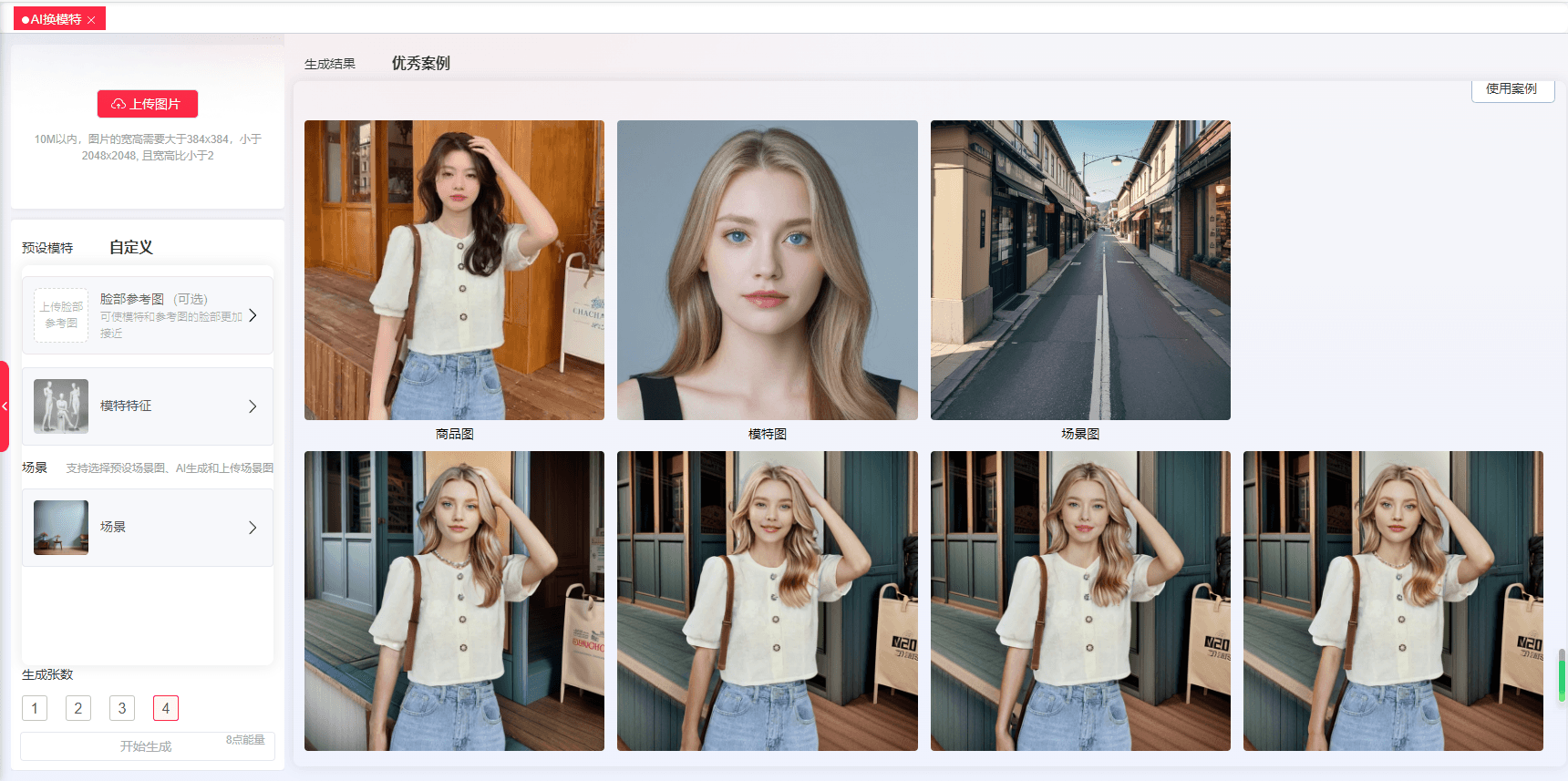Switch to the 预设模特 tab

(47, 248)
